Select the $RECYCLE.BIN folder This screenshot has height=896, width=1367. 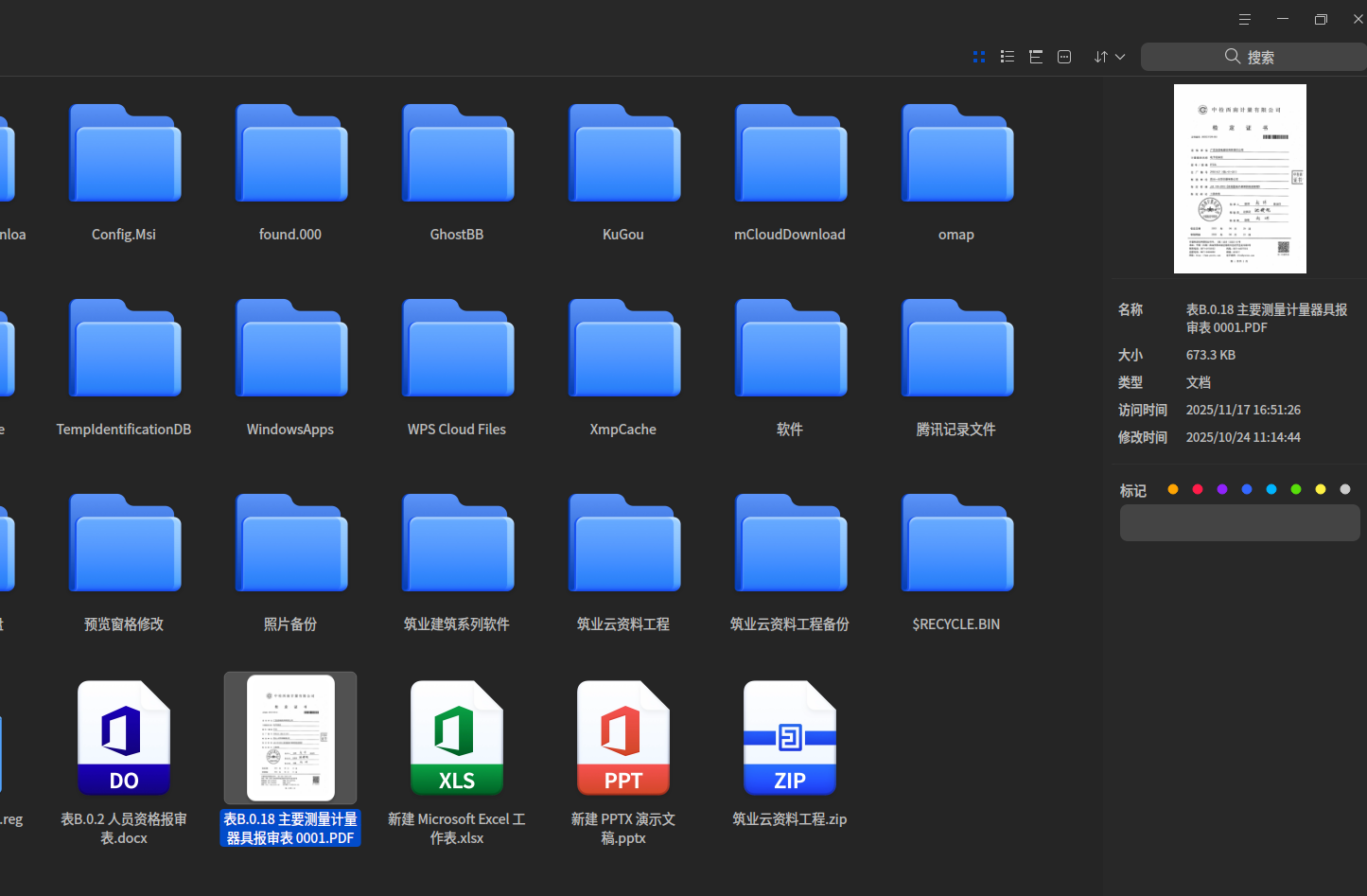(956, 543)
